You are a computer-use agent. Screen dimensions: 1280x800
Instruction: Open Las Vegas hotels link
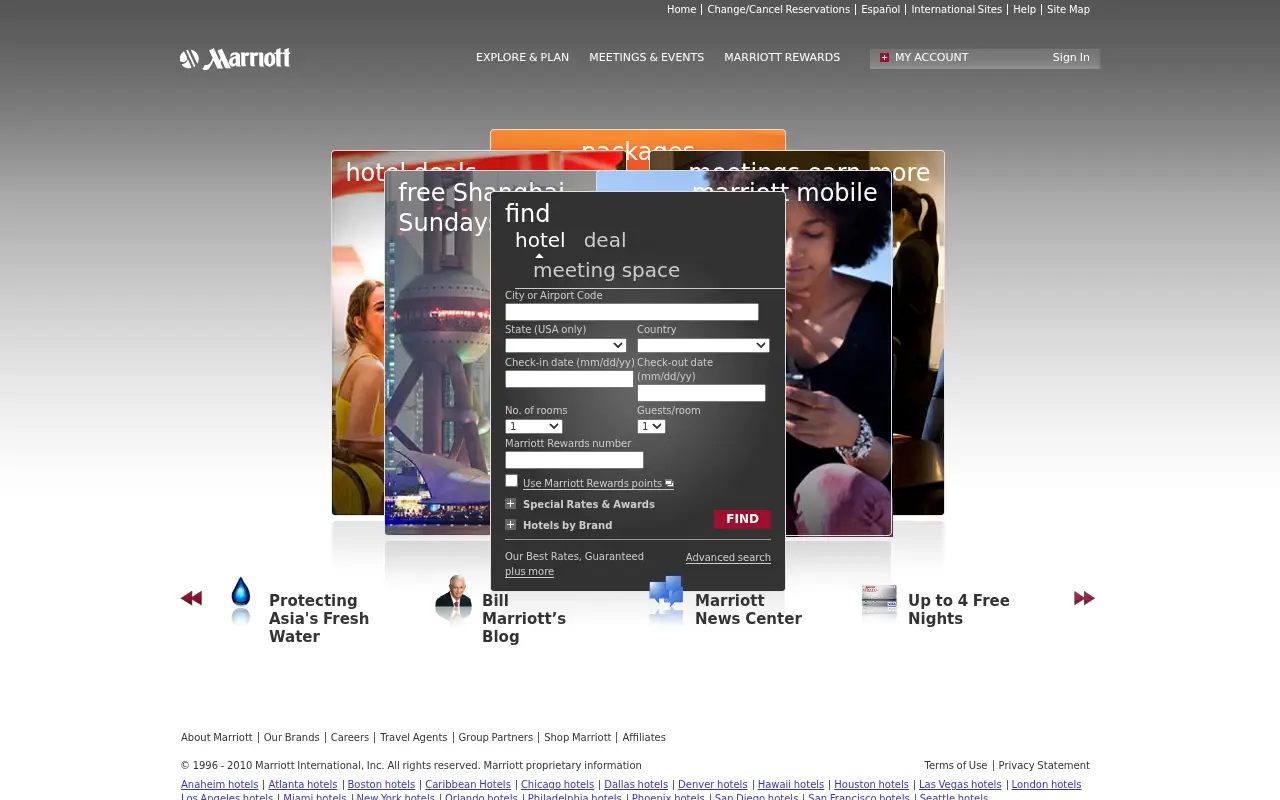pyautogui.click(x=960, y=785)
